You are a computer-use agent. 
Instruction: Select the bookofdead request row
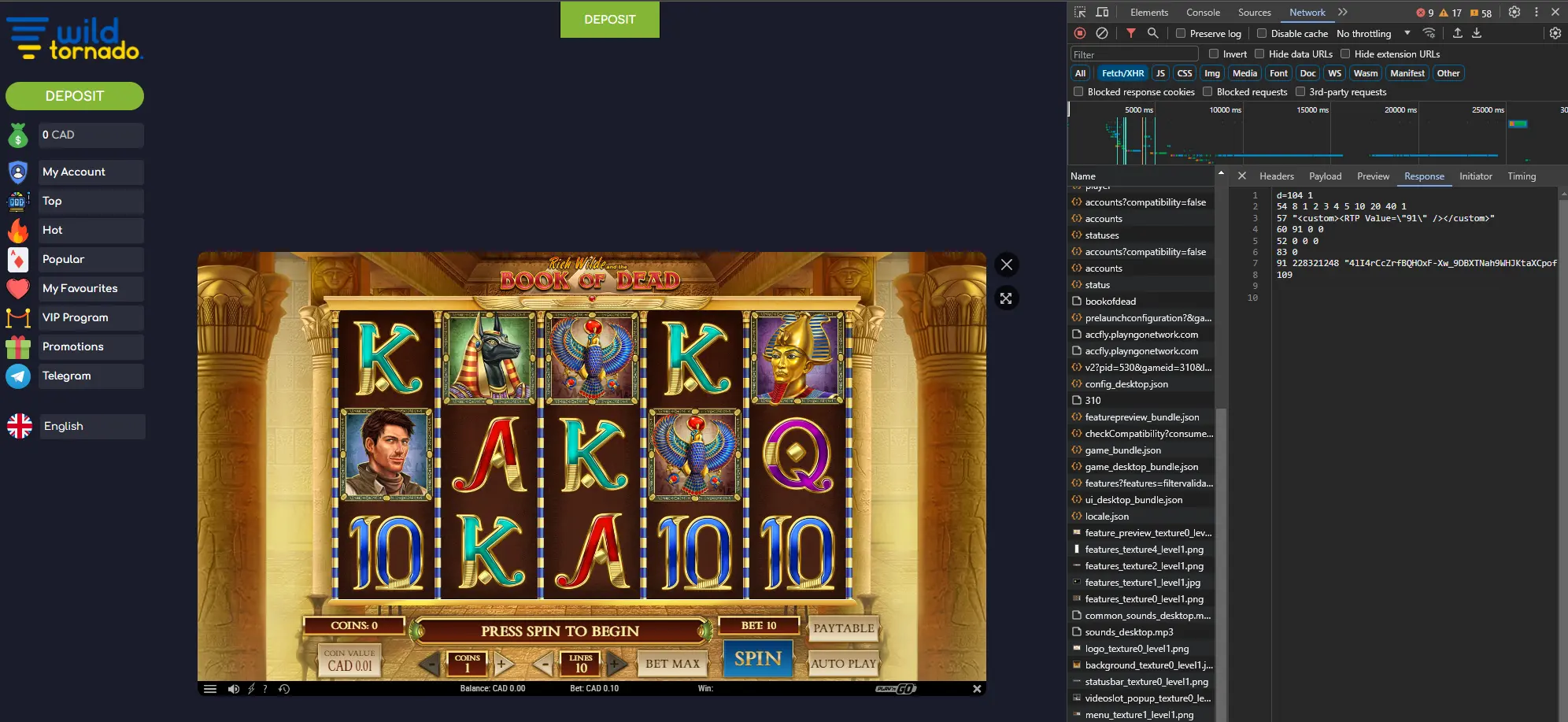tap(1141, 302)
